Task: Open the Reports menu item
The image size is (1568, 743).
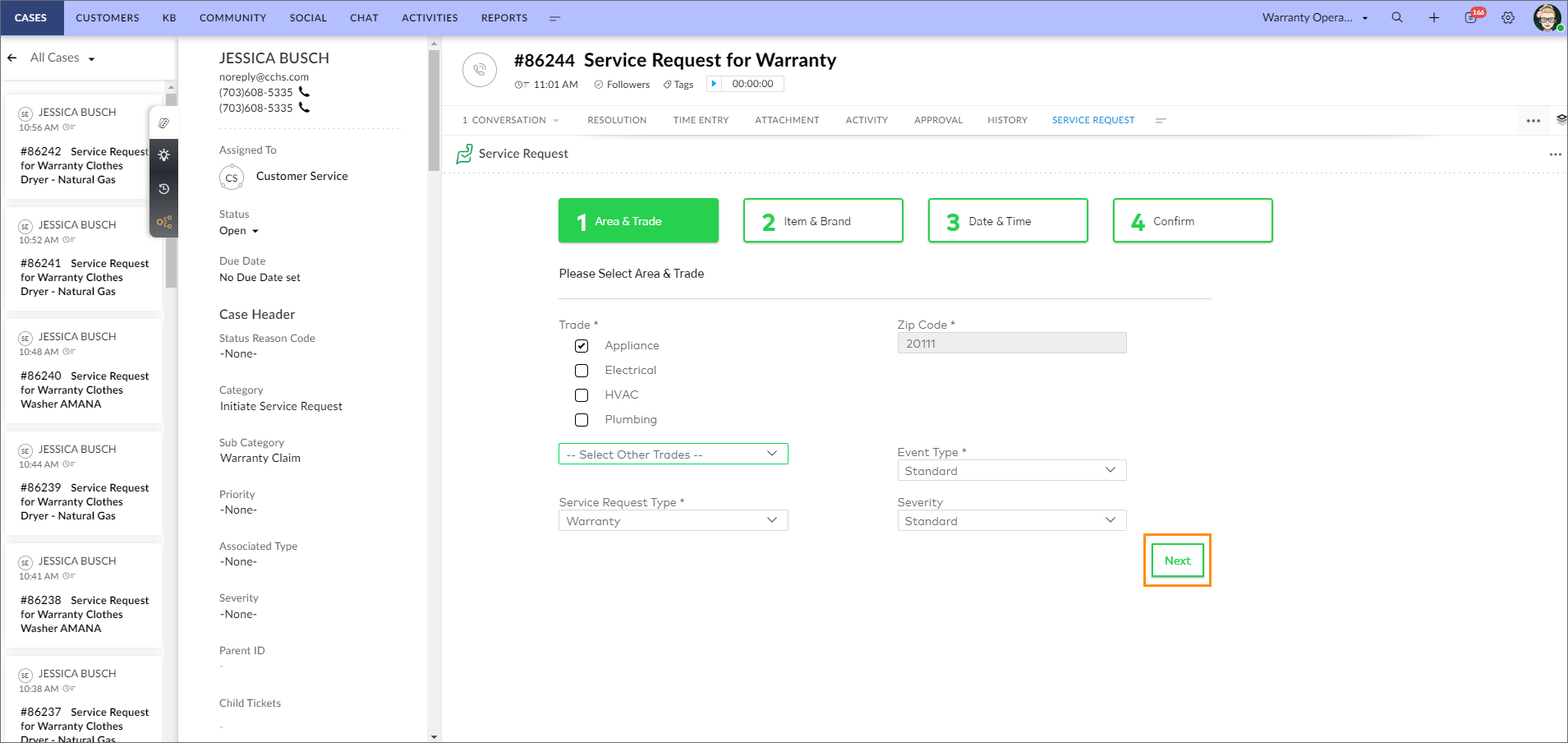Action: pyautogui.click(x=504, y=17)
